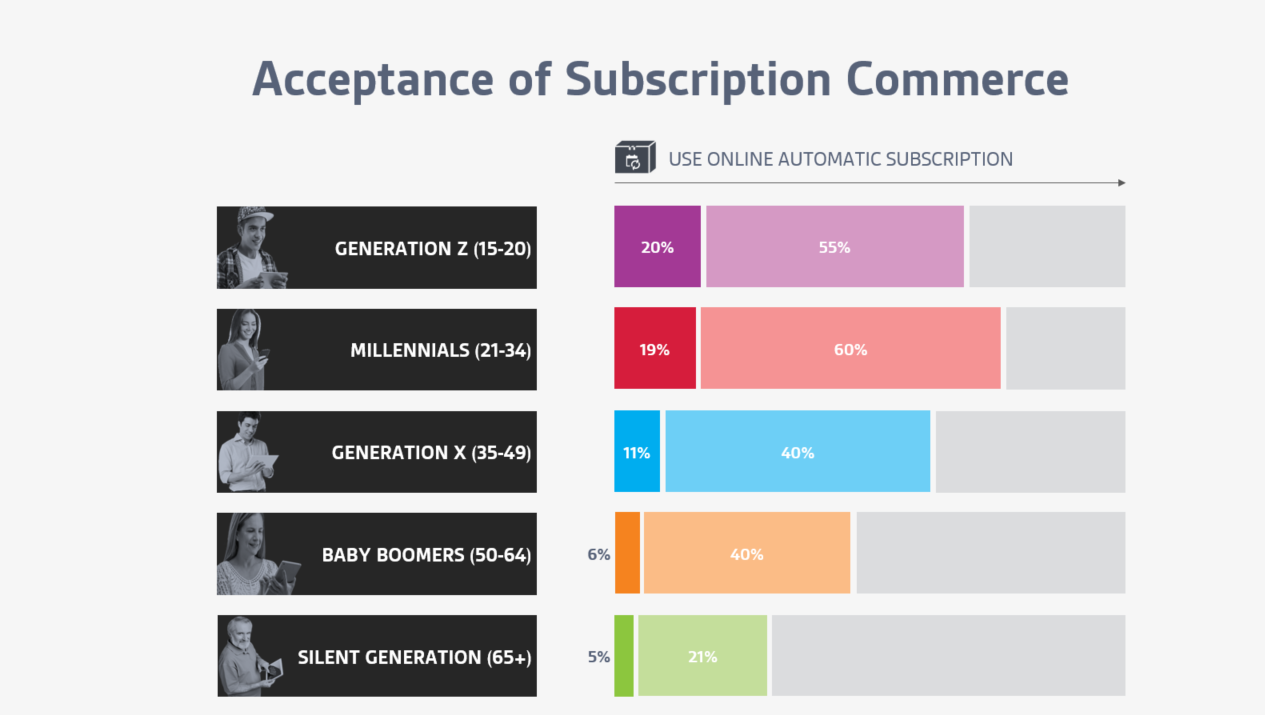The height and width of the screenshot is (715, 1265).
Task: Click the dark purple 20% bar
Action: point(657,247)
